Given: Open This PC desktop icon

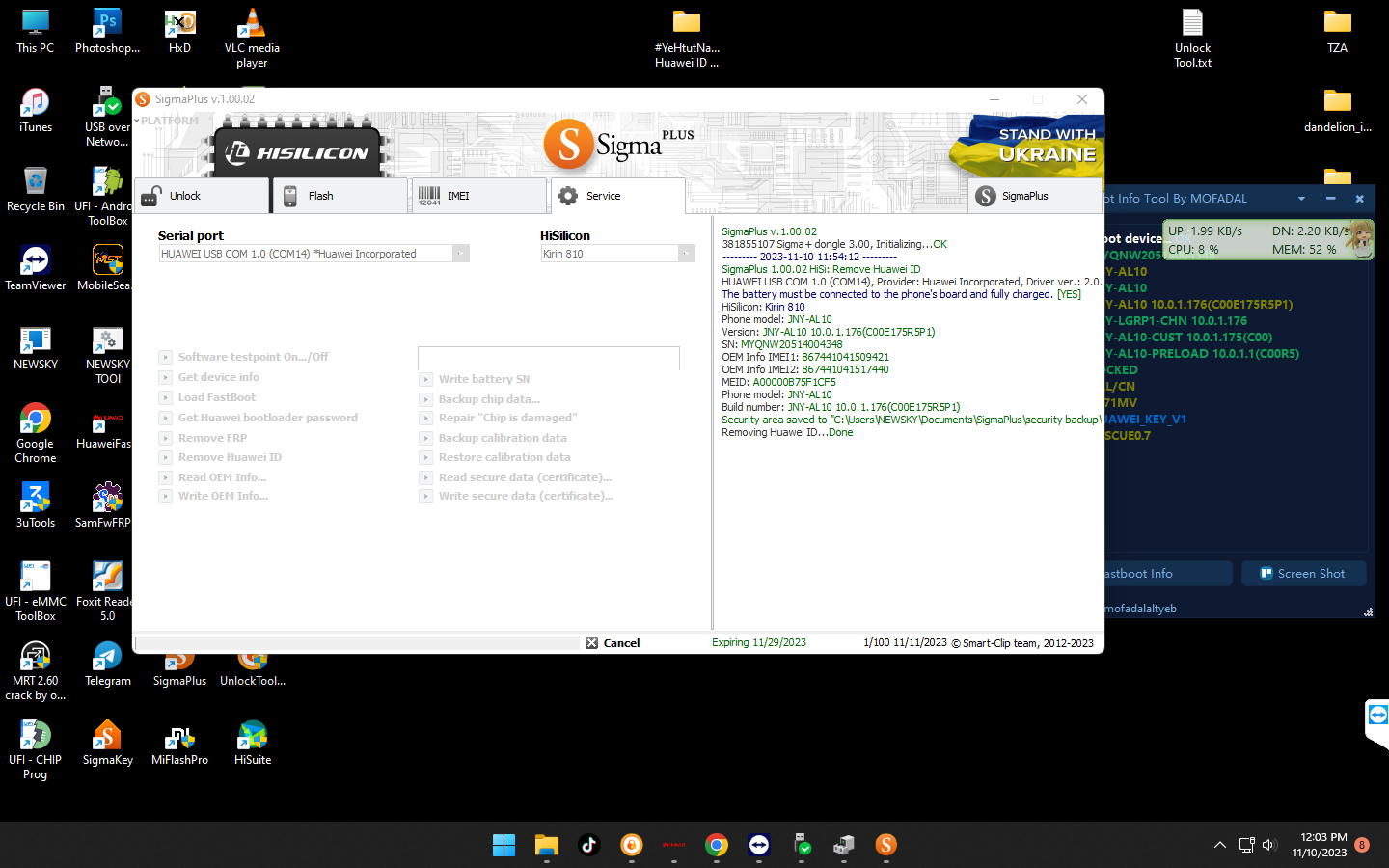Looking at the screenshot, I should coord(36,32).
